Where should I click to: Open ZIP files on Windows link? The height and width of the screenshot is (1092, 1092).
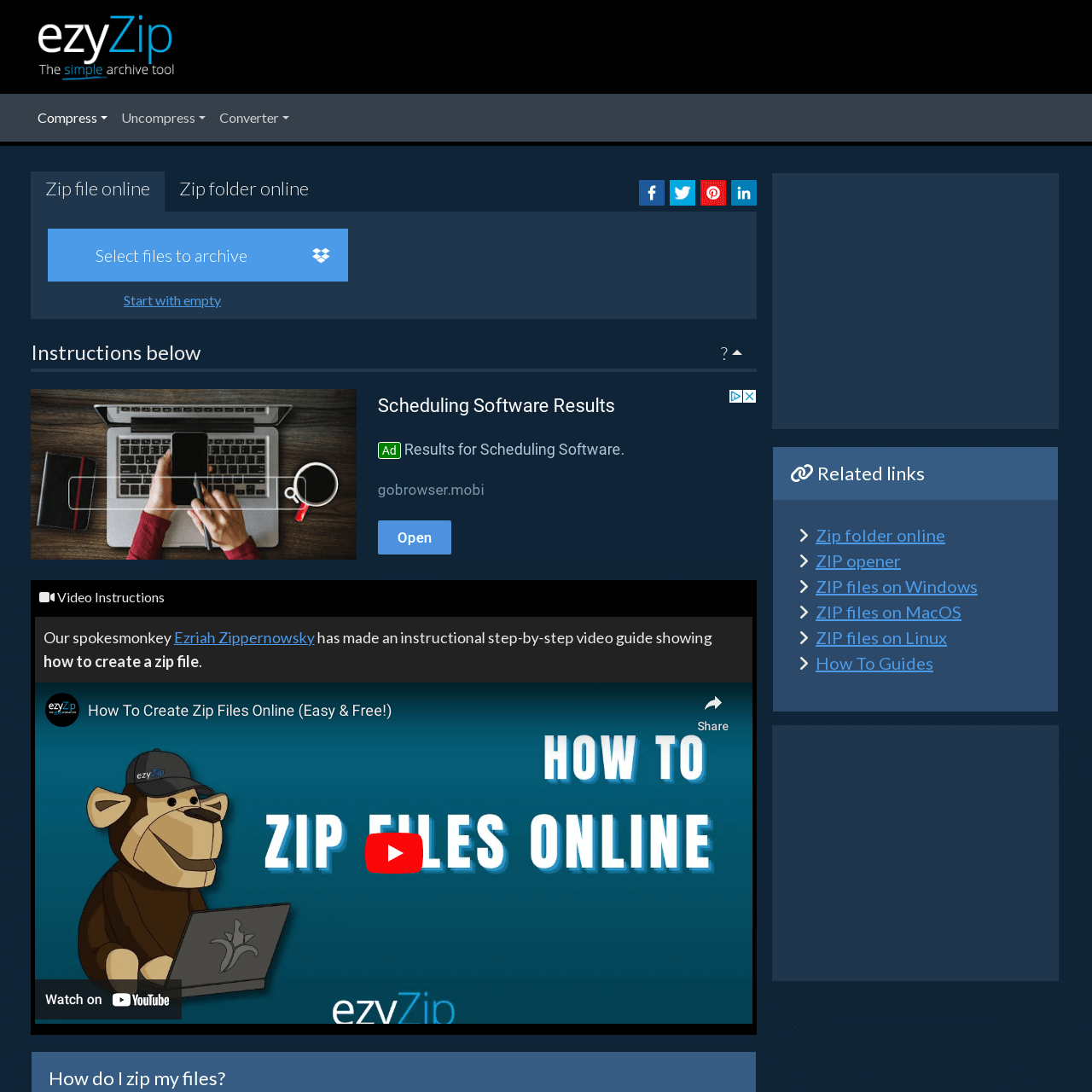(897, 587)
